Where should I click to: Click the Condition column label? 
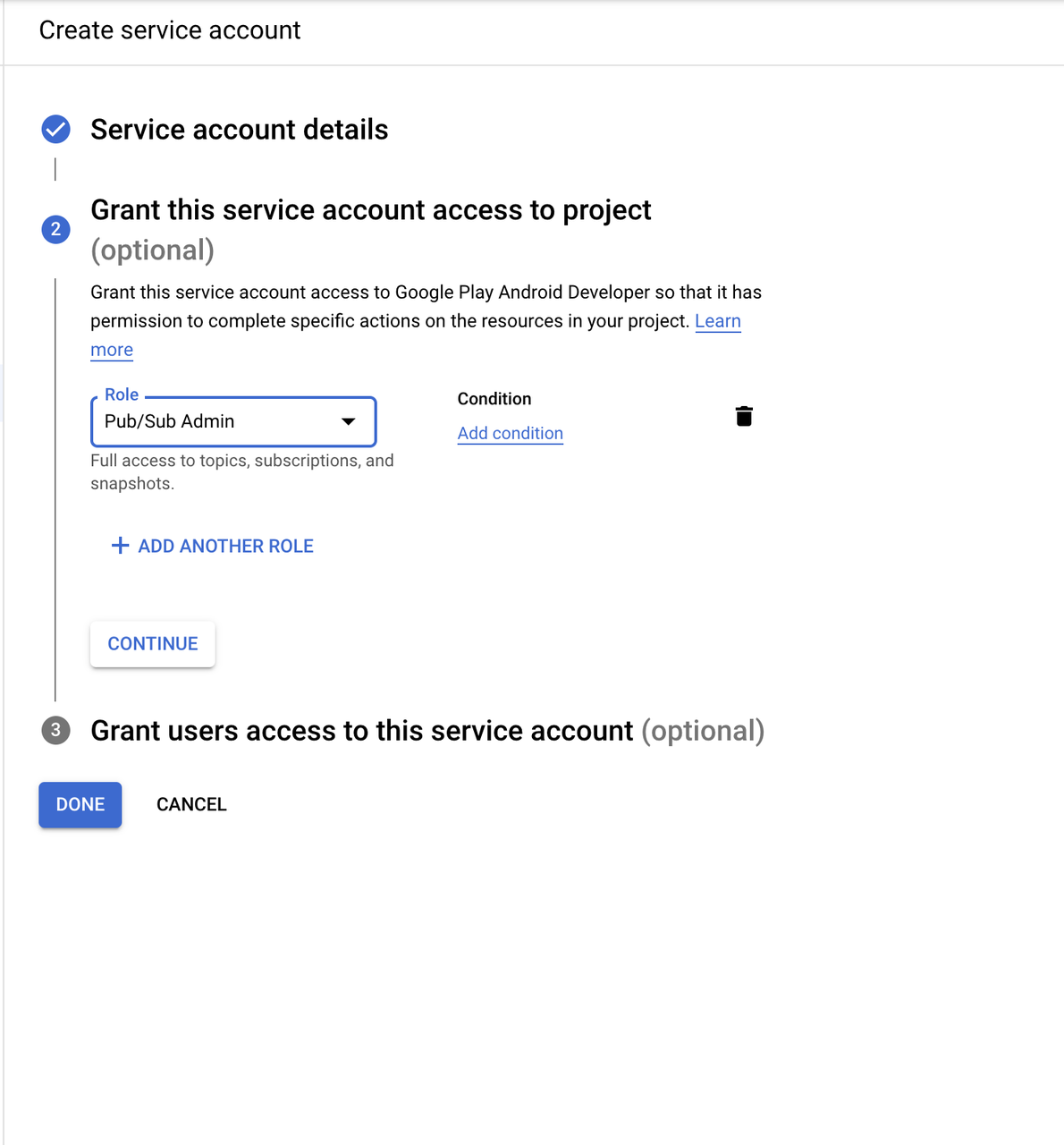[494, 399]
